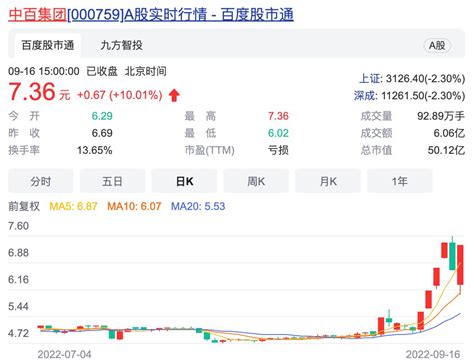Click the 昨收 value 6.69

[x=102, y=133]
